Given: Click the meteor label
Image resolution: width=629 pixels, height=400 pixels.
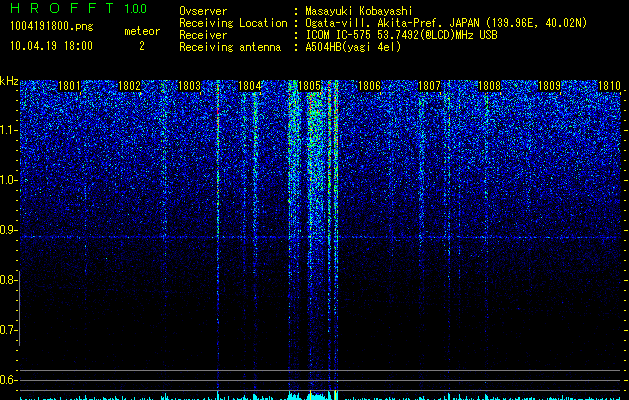Looking at the screenshot, I should click(142, 31).
